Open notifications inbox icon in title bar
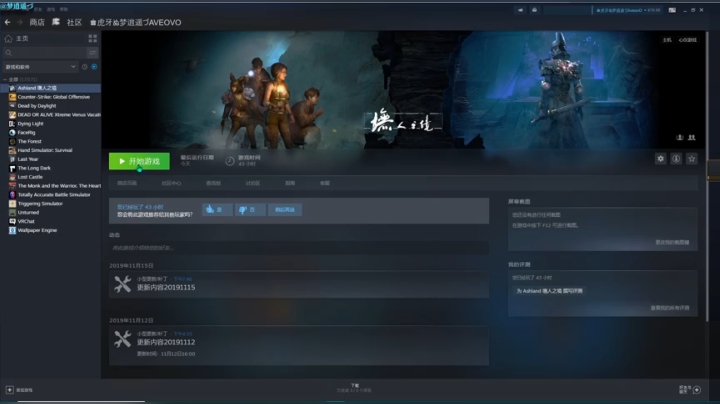 coord(534,10)
